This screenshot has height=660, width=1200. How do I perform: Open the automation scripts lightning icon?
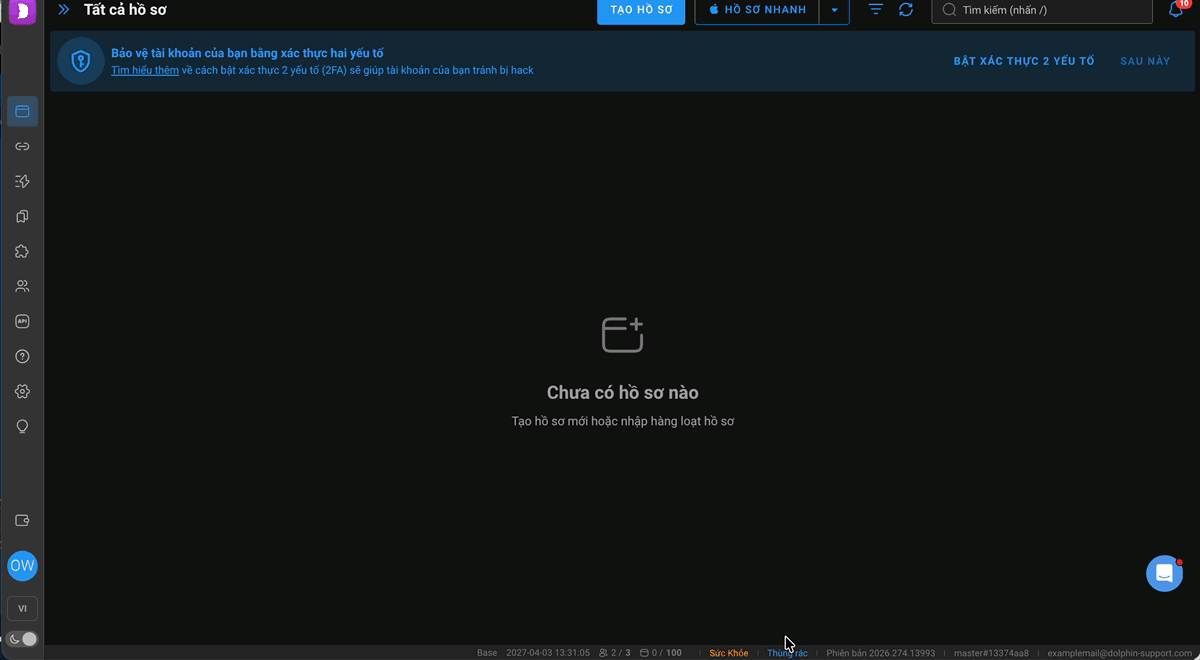coord(22,181)
